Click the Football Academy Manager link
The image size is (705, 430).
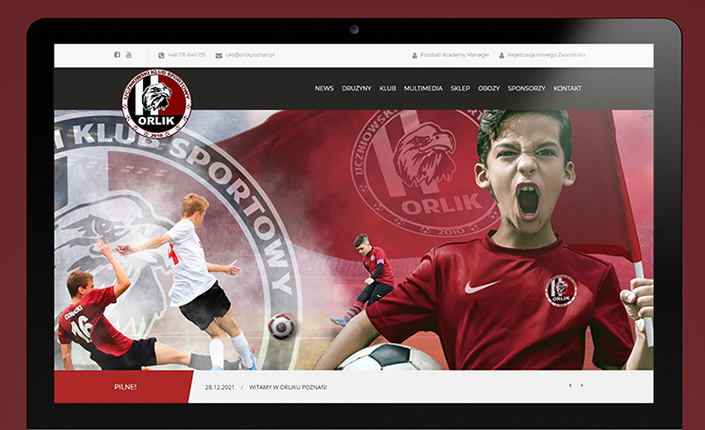point(455,55)
